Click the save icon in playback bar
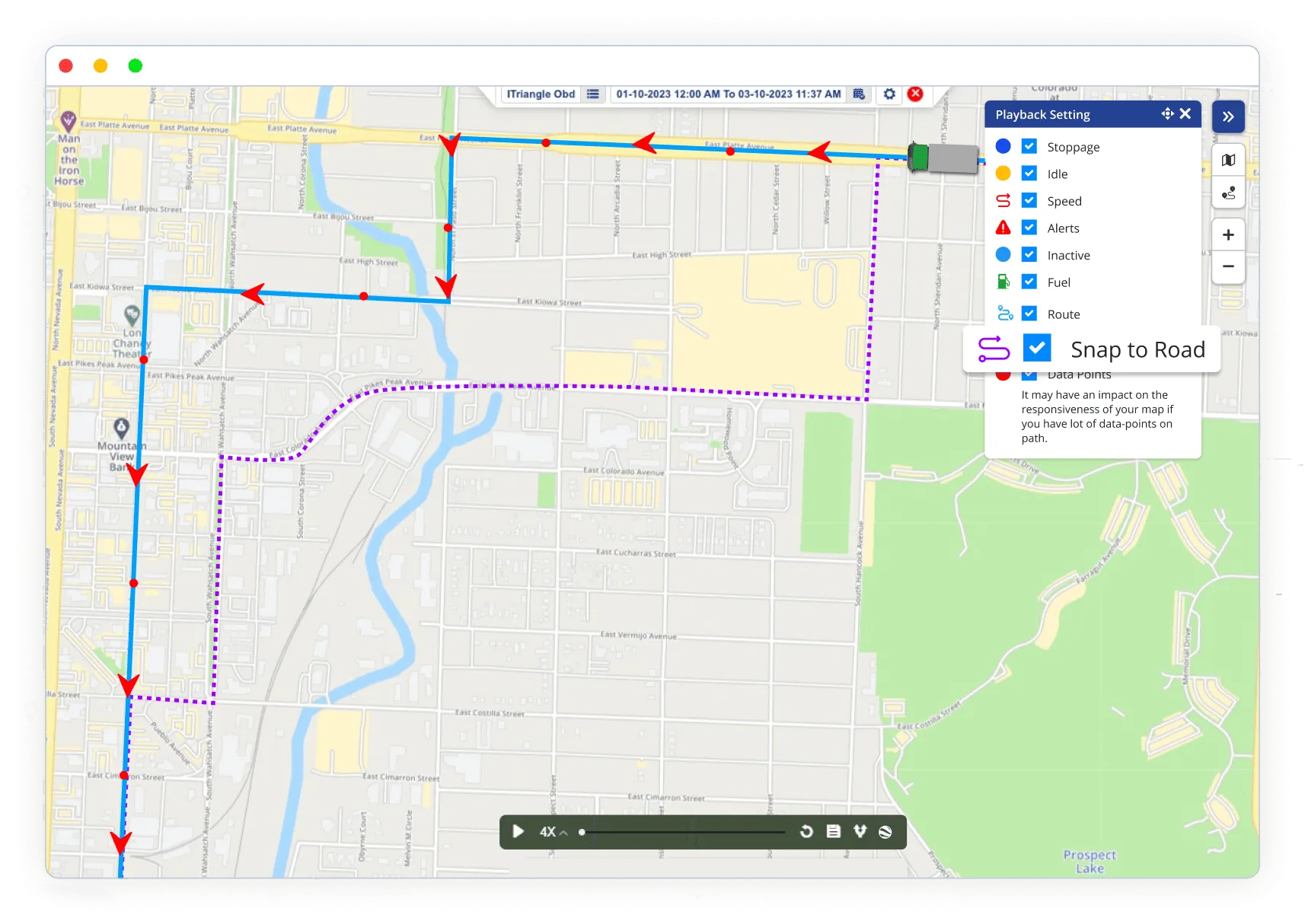1305x924 pixels. (834, 832)
